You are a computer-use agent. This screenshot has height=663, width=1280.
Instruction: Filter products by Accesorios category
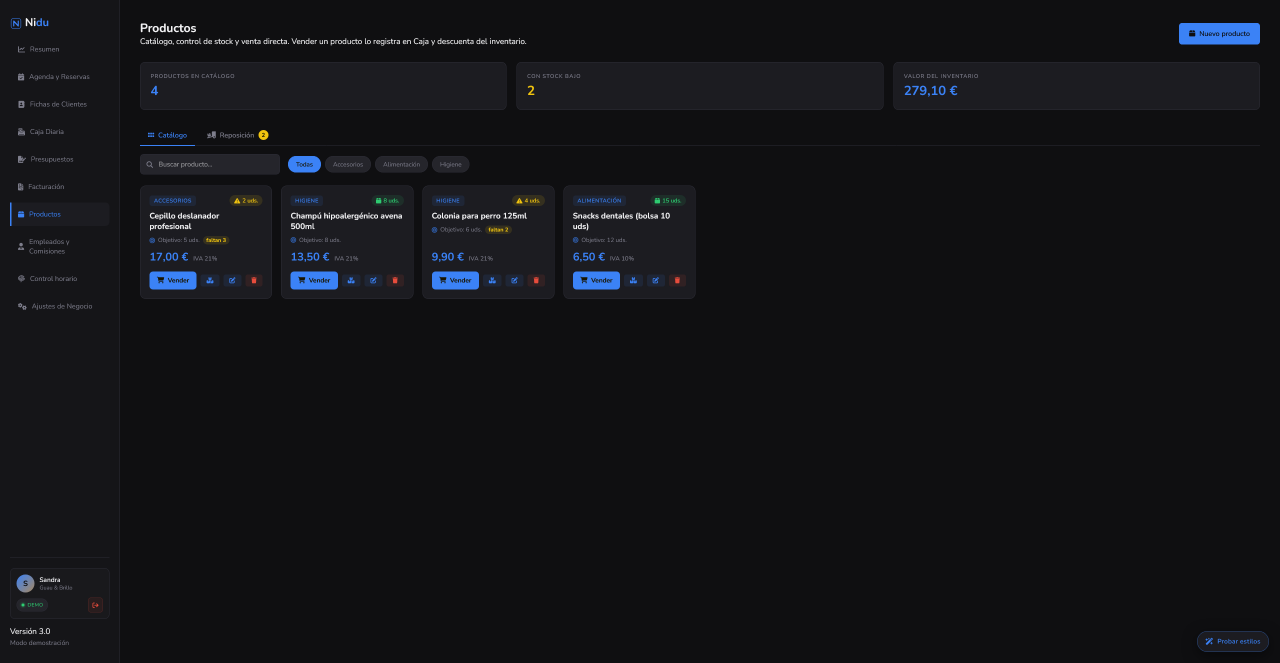(x=348, y=164)
